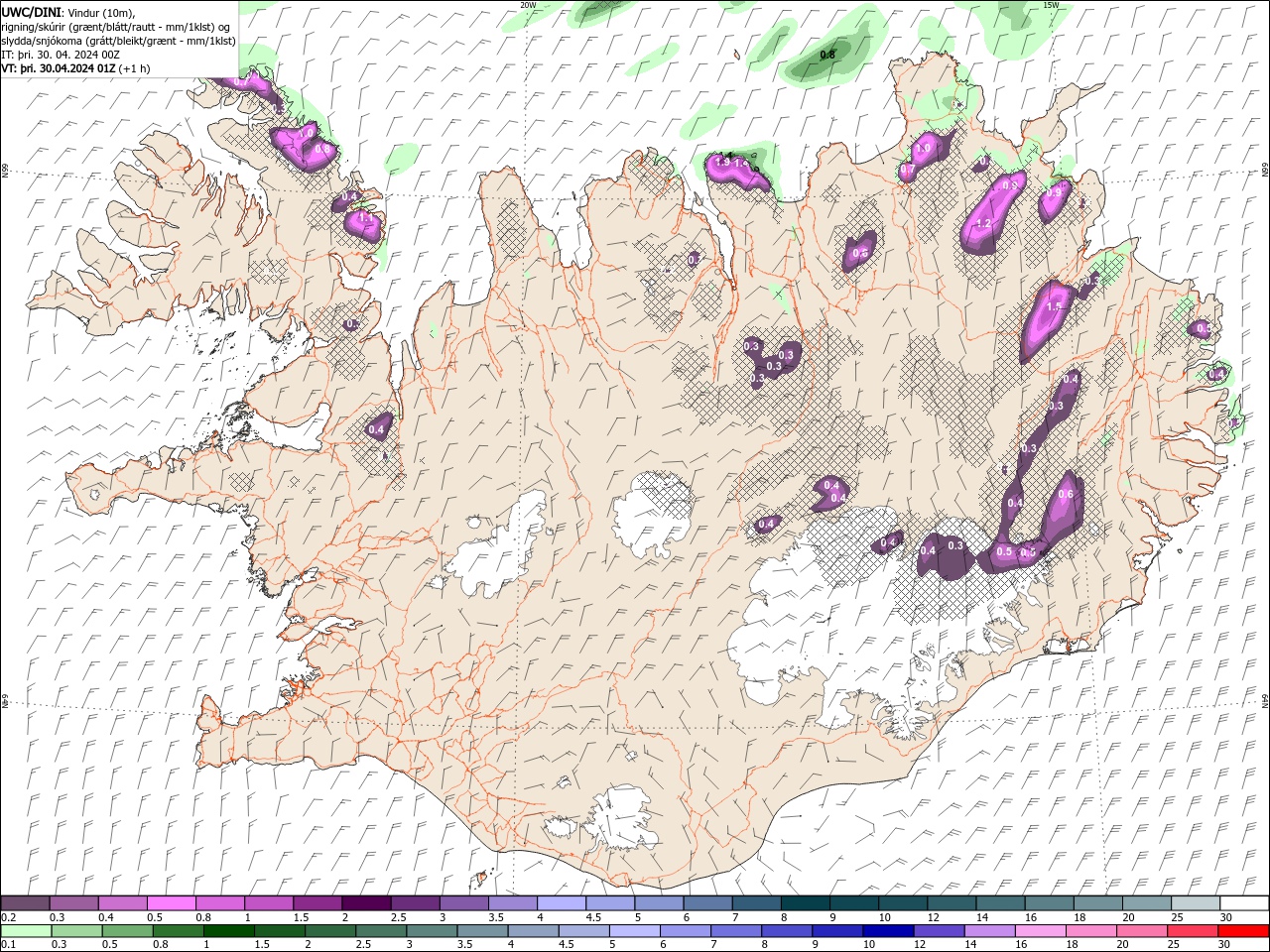Click pink lower swatch between 18 and 20

point(1092,931)
